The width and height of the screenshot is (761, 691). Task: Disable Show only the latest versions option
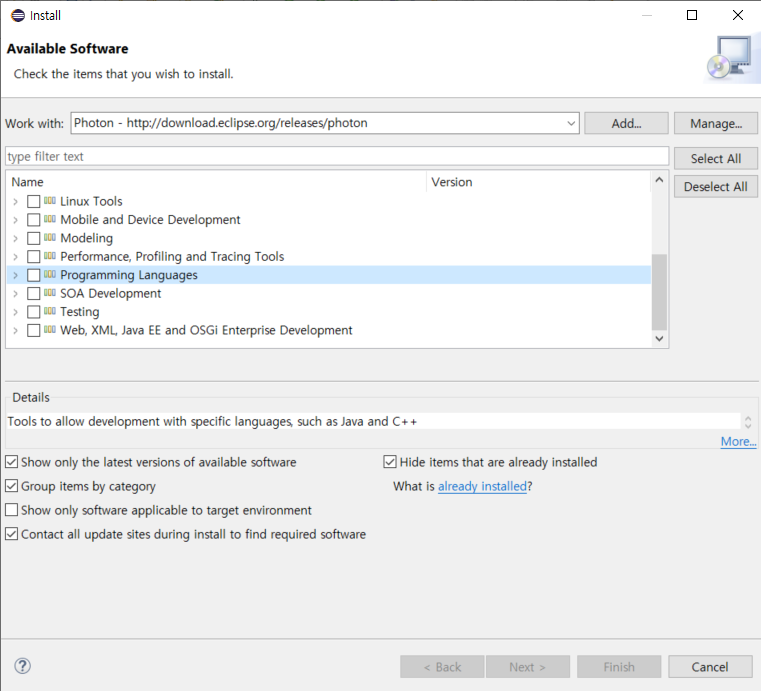click(x=12, y=461)
